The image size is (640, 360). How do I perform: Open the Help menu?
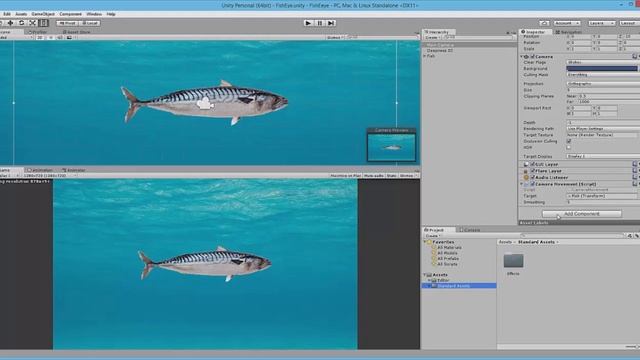click(x=111, y=14)
